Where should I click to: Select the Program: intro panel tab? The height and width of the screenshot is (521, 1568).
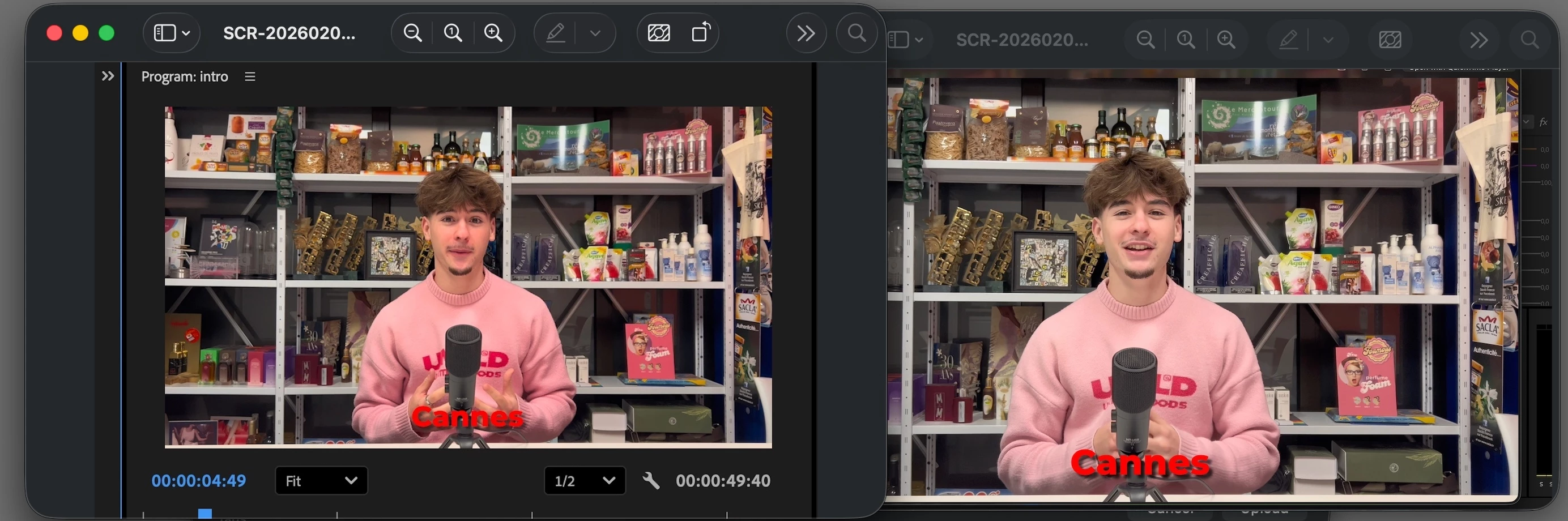[185, 76]
